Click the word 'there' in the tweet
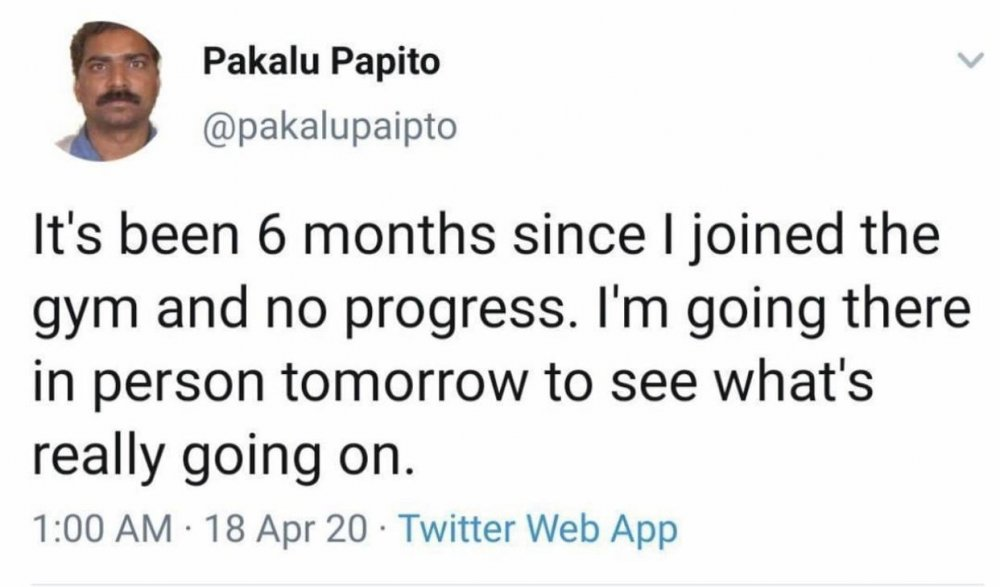This screenshot has width=1000, height=587. click(x=906, y=308)
